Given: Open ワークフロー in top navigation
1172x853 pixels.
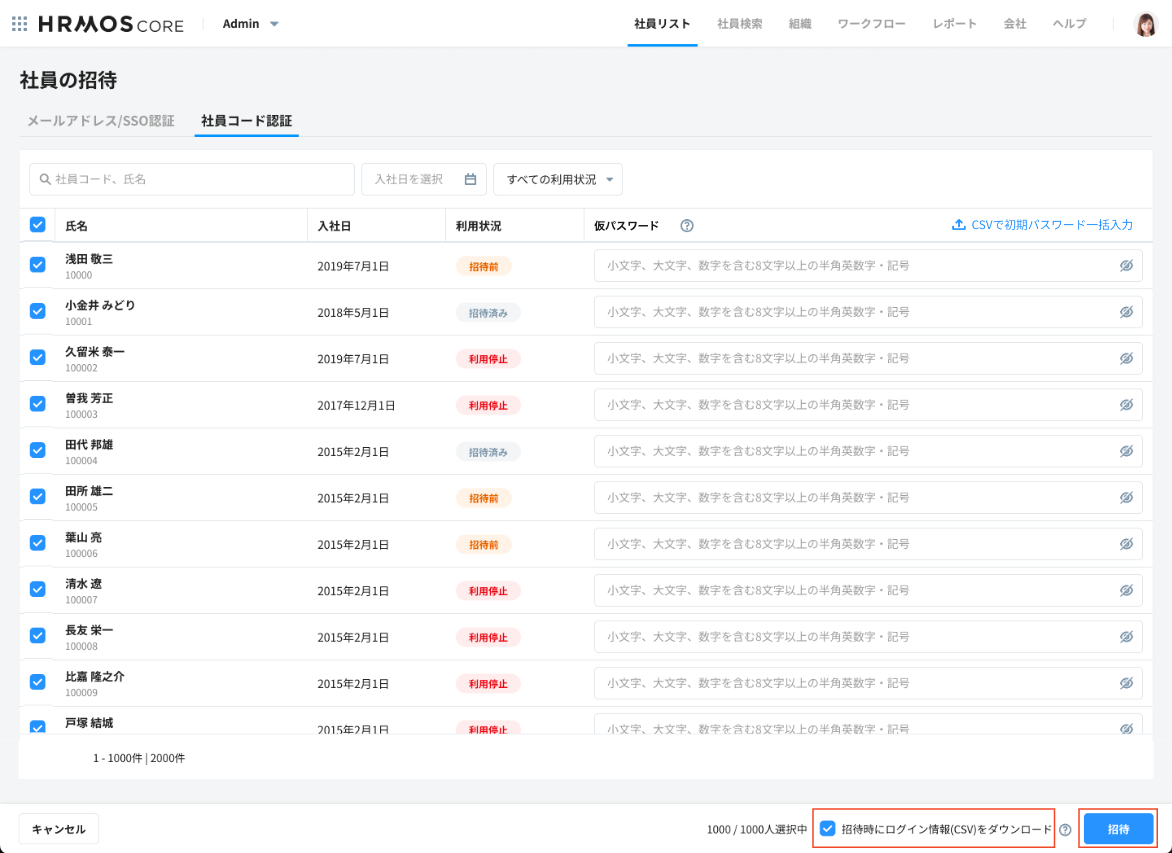Looking at the screenshot, I should coord(872,24).
